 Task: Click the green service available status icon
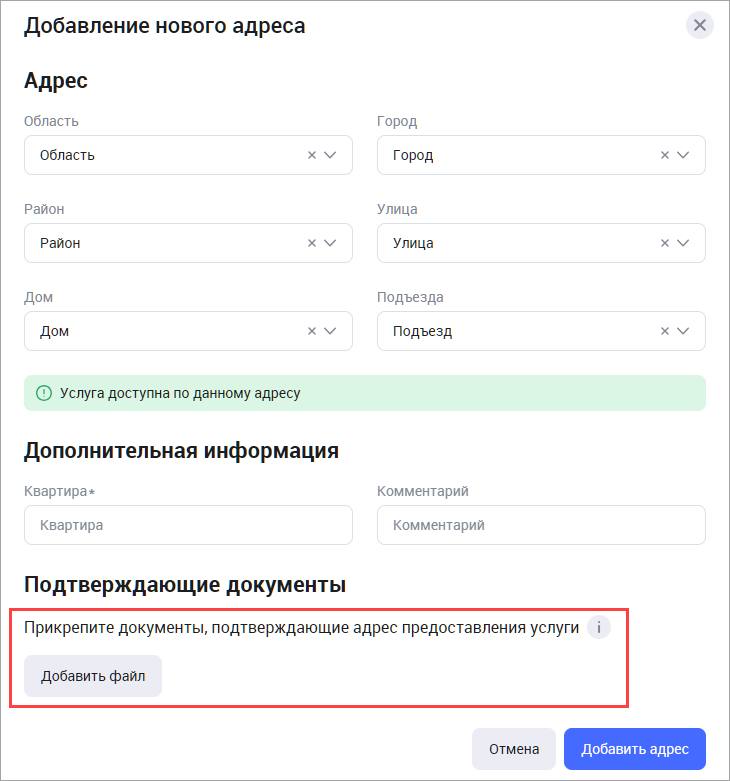tap(43, 393)
